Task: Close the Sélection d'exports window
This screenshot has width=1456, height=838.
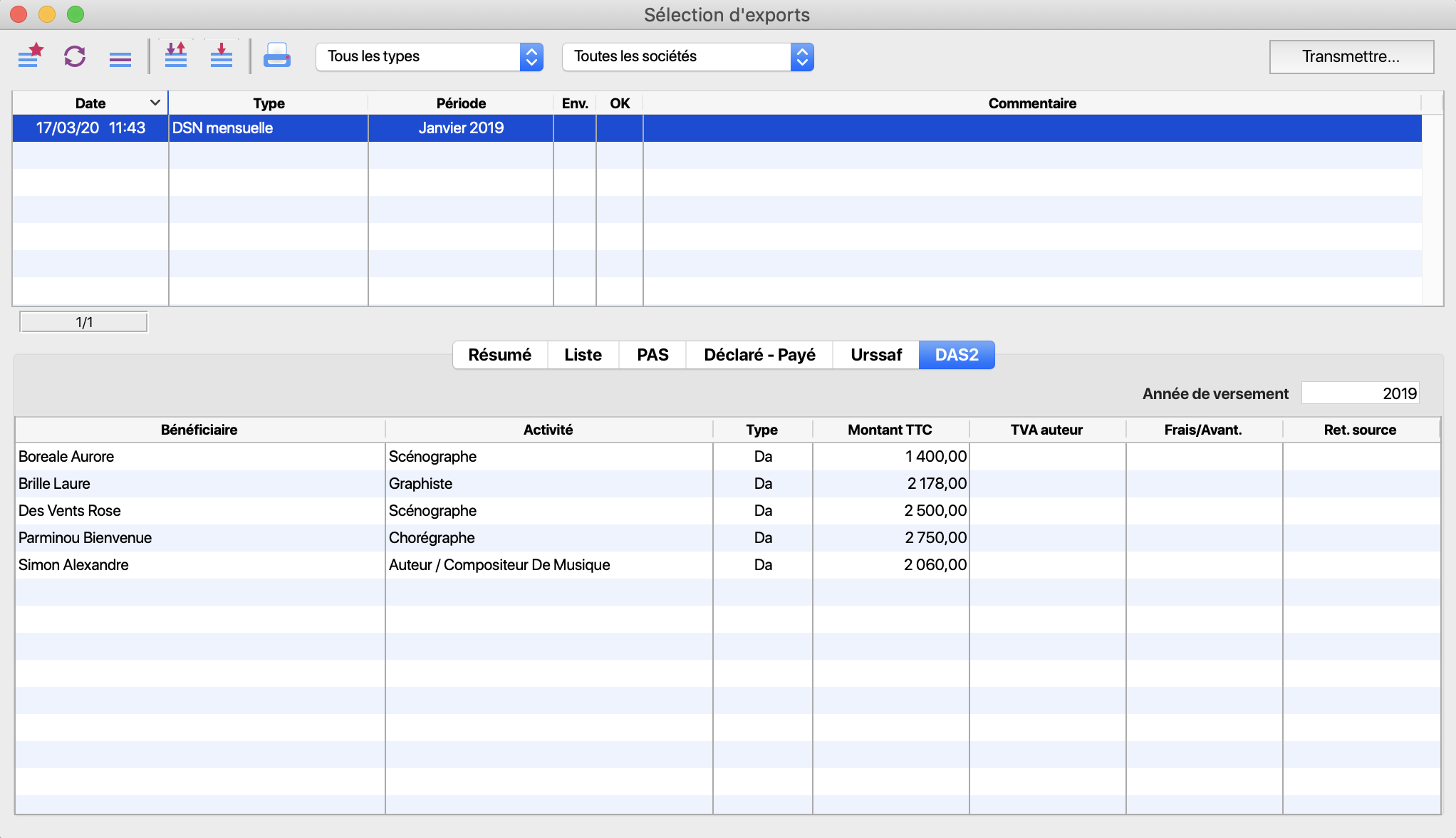Action: pyautogui.click(x=19, y=14)
